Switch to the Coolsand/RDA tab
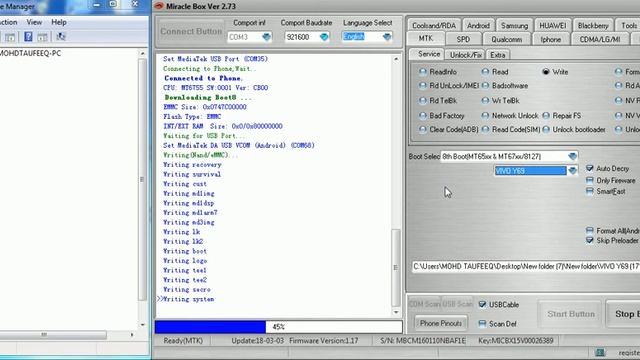The image size is (640, 360). 434,25
